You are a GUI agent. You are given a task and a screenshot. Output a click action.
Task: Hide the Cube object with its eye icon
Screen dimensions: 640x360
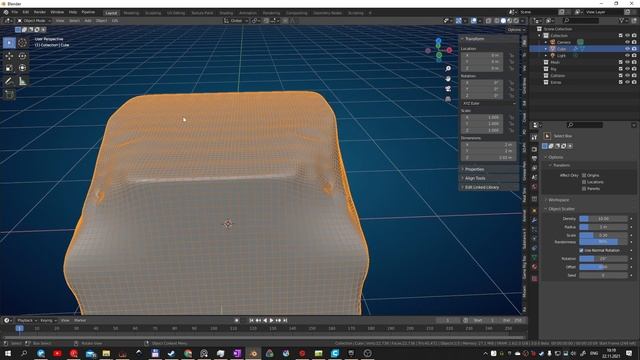click(627, 49)
